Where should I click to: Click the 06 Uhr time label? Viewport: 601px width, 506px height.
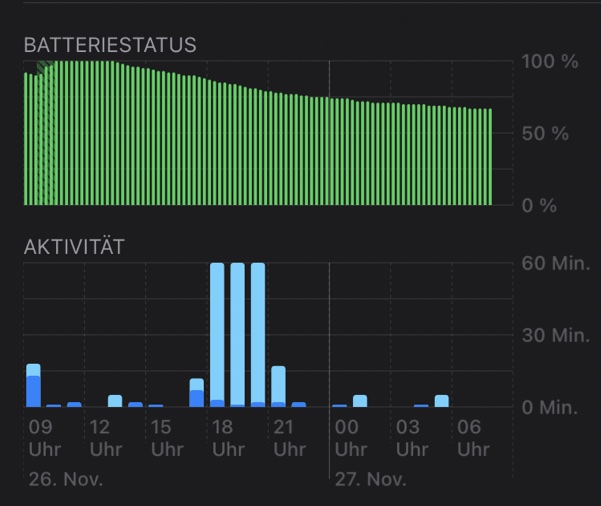point(473,438)
